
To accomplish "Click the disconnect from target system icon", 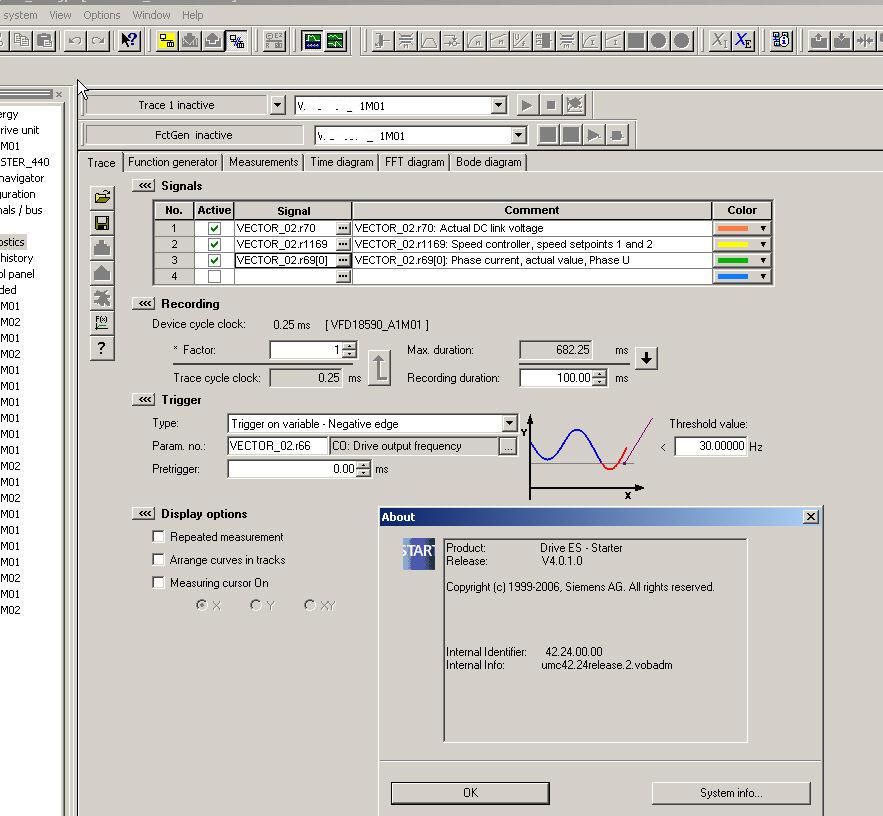I will click(x=237, y=41).
